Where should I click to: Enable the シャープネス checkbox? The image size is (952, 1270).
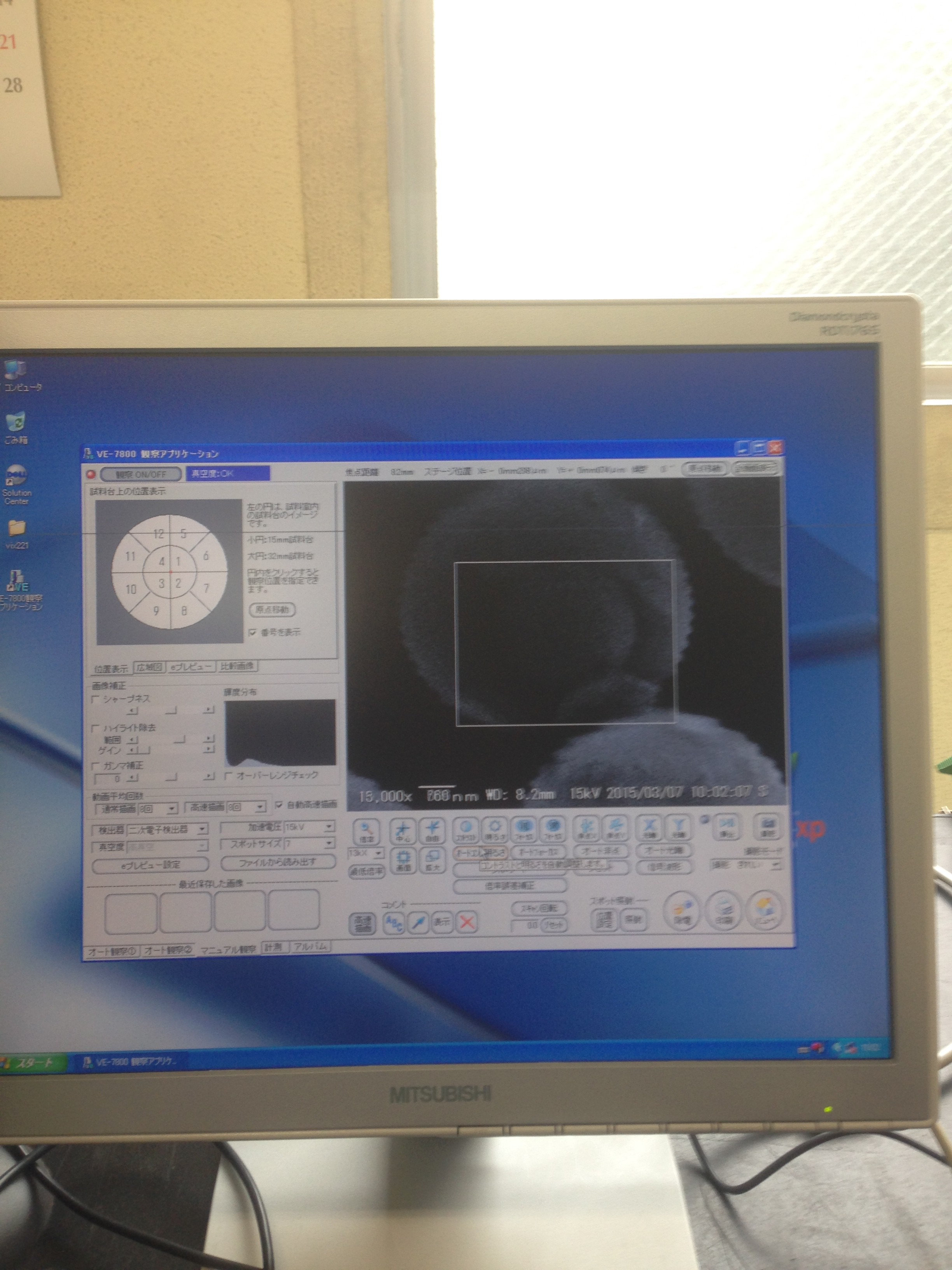tap(96, 699)
